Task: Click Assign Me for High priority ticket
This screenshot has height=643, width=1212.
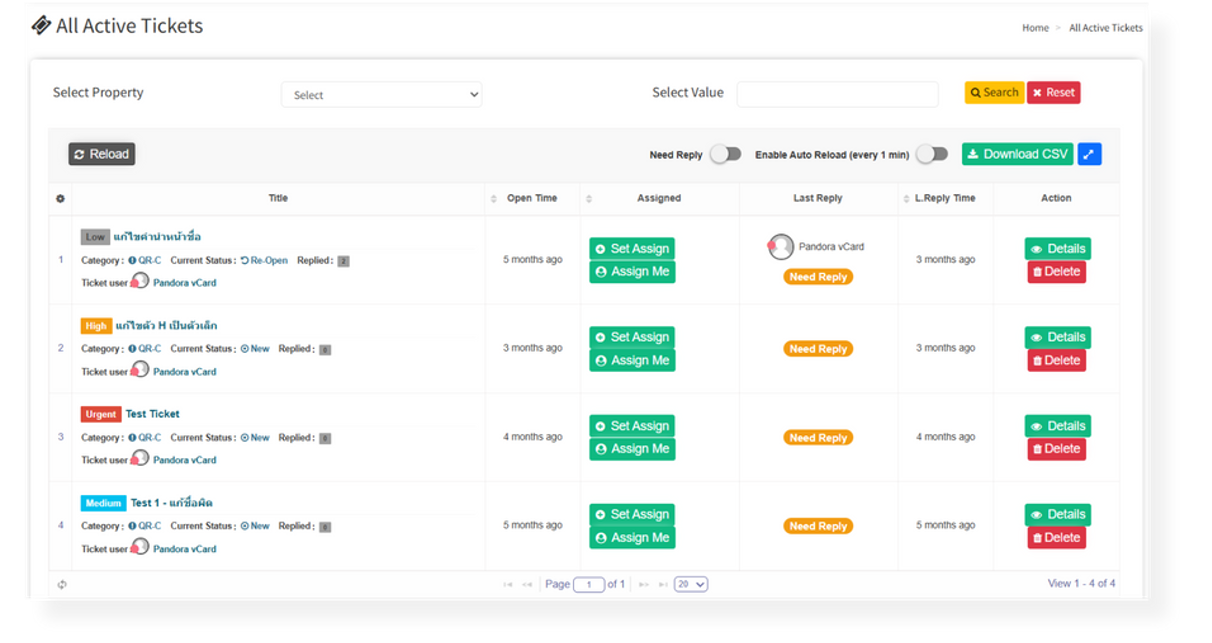Action: click(632, 360)
